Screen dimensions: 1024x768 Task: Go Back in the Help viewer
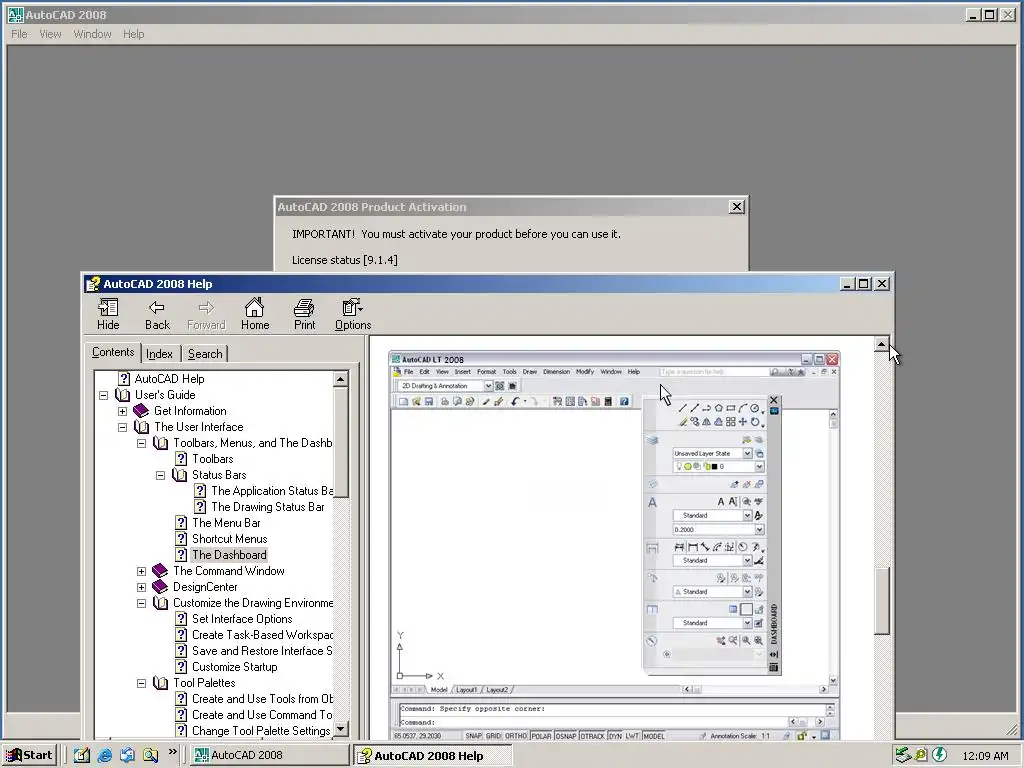tap(157, 314)
